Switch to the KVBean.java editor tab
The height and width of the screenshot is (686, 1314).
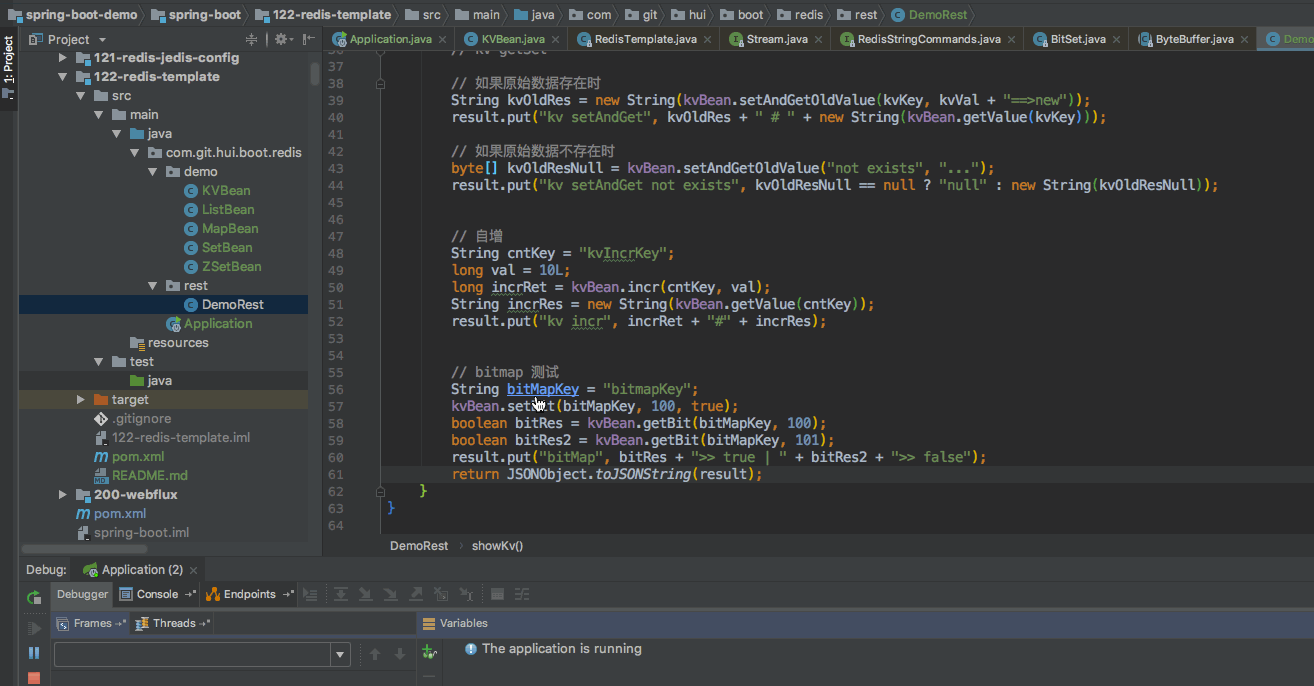(512, 39)
